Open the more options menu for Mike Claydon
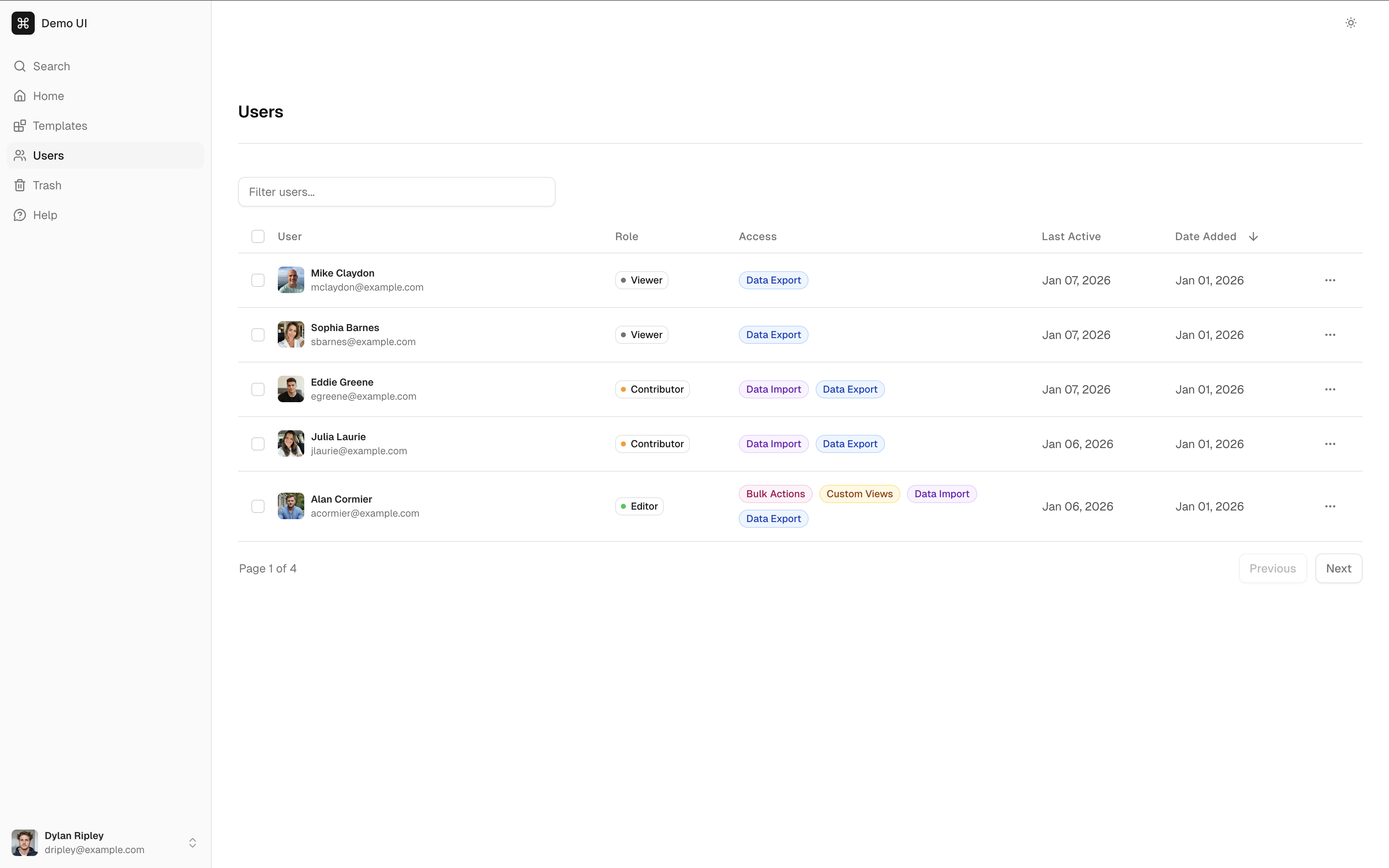Viewport: 1389px width, 868px height. click(1330, 280)
